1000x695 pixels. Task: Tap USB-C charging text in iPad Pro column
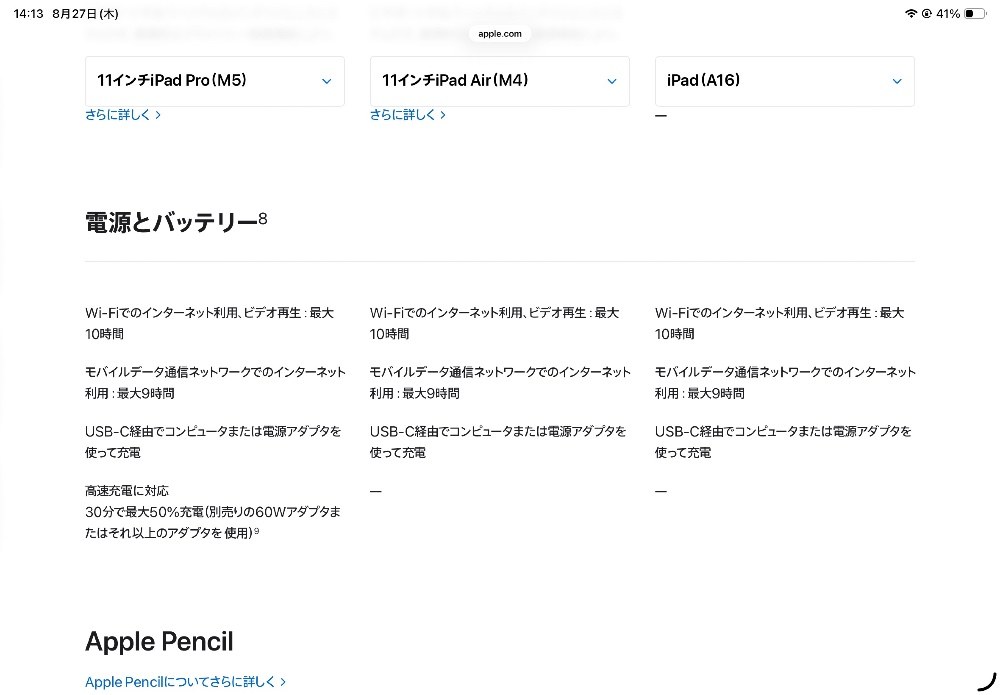[x=213, y=441]
